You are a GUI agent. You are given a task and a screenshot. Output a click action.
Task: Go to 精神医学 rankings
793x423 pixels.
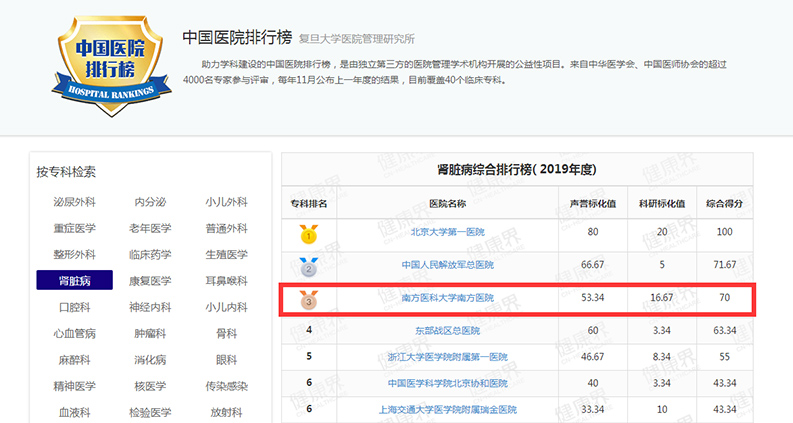[74, 386]
